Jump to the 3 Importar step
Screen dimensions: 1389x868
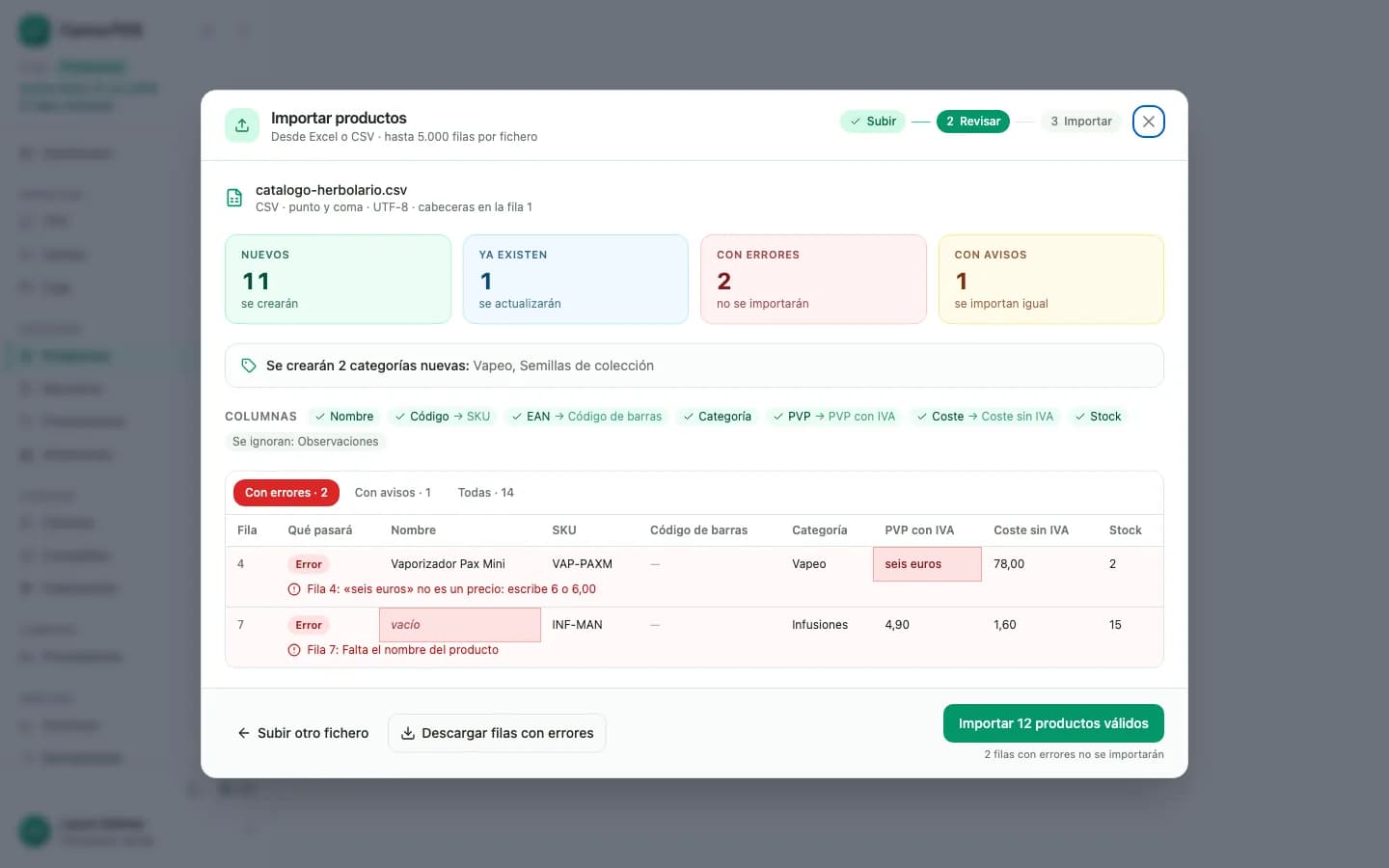point(1081,122)
